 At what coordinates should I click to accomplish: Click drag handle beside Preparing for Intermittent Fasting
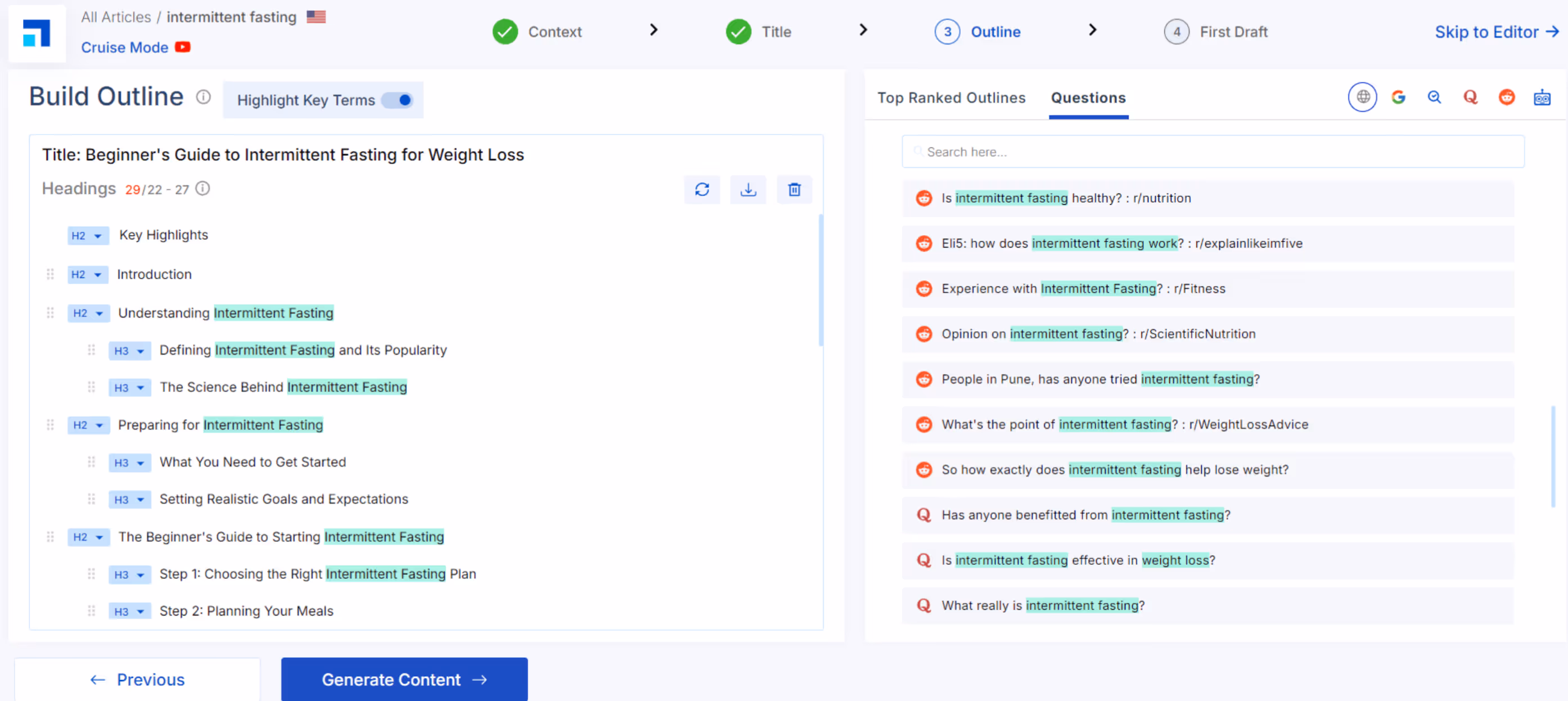coord(51,425)
